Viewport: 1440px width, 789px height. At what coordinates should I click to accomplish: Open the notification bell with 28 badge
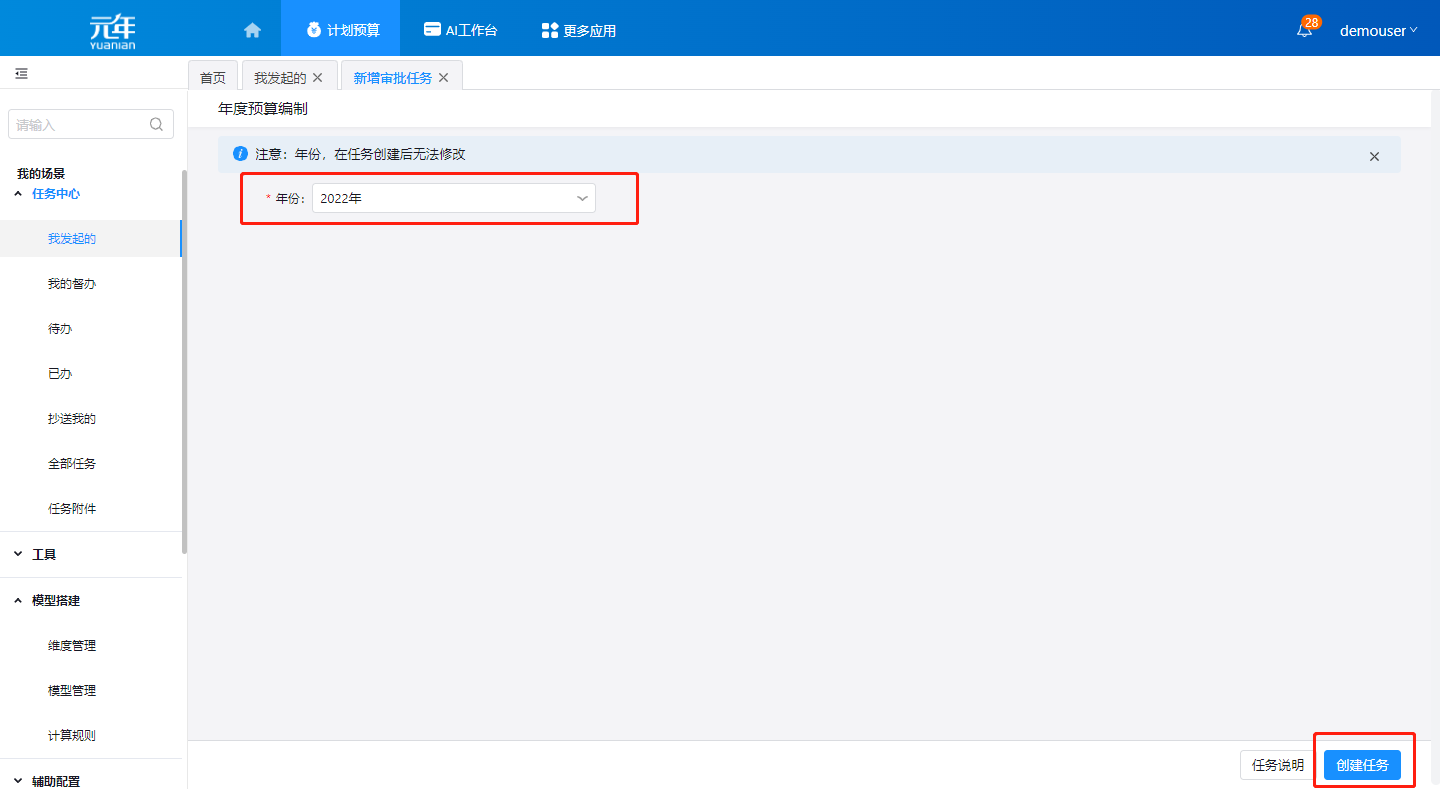(1304, 30)
